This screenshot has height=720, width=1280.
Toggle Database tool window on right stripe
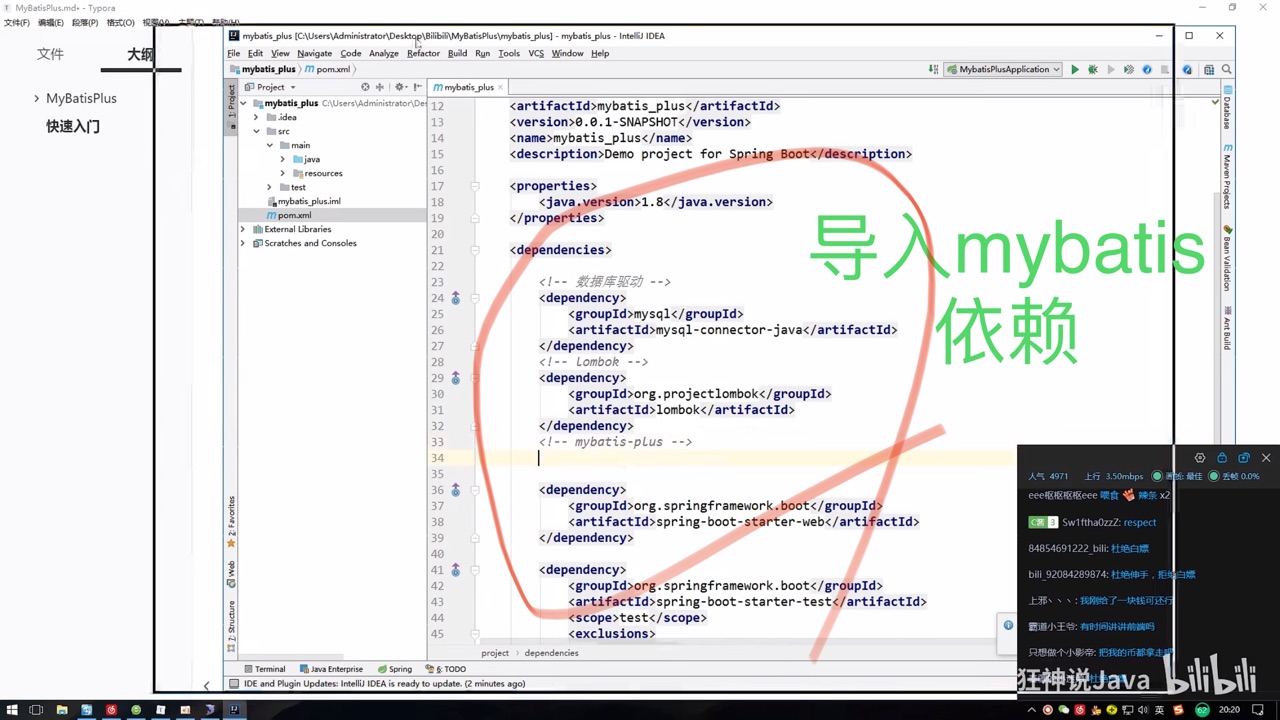point(1227,108)
